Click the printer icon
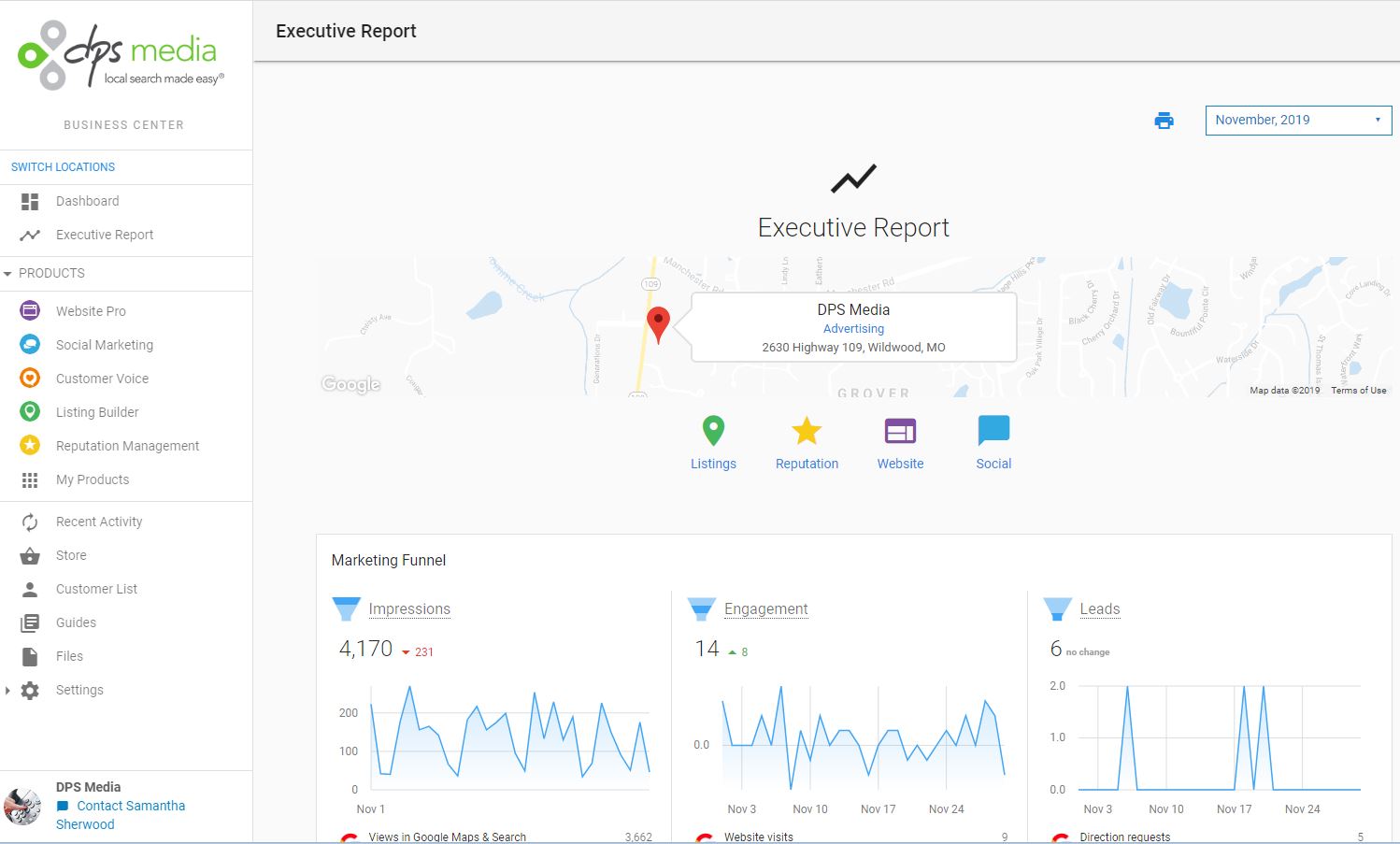Viewport: 1400px width, 844px height. click(x=1164, y=121)
